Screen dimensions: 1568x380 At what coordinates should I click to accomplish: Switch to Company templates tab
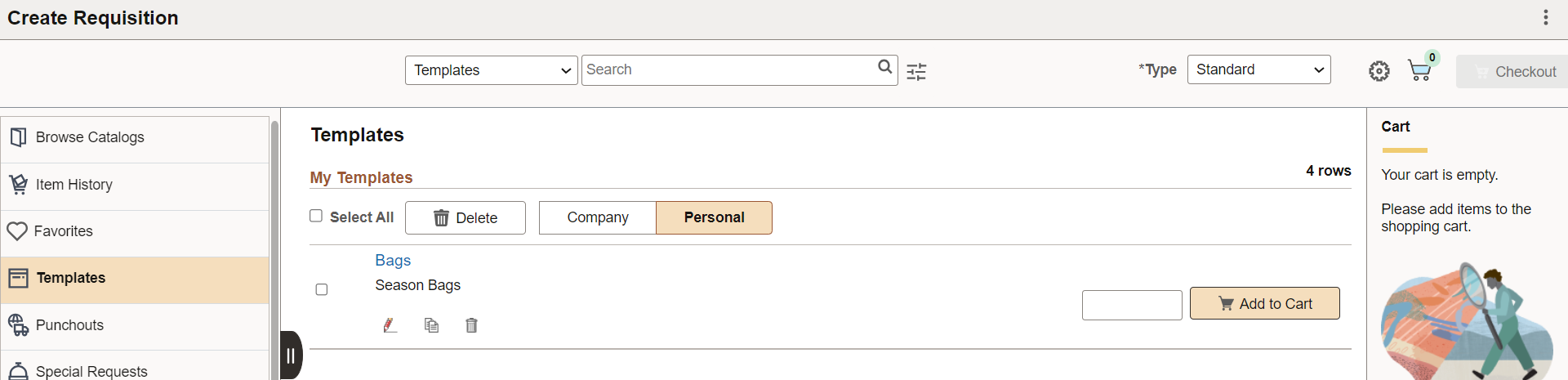coord(598,217)
